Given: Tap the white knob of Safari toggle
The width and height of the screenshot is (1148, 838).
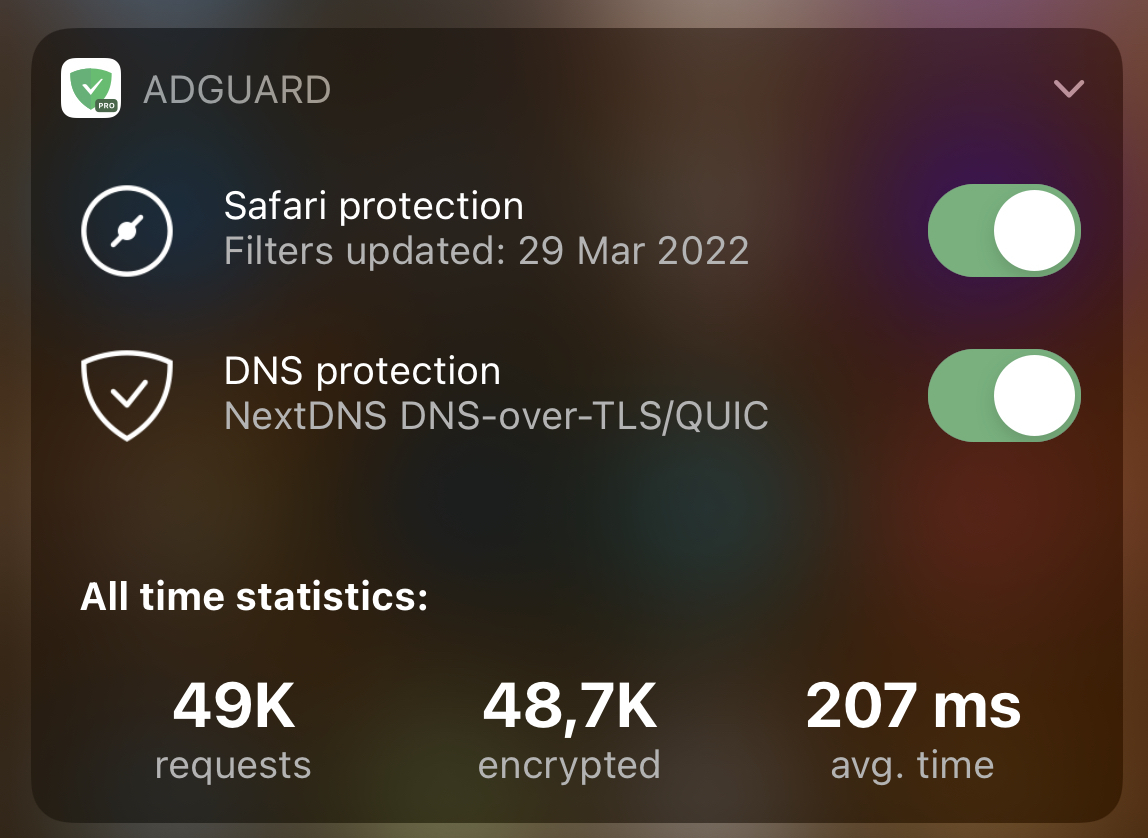Looking at the screenshot, I should [1034, 231].
